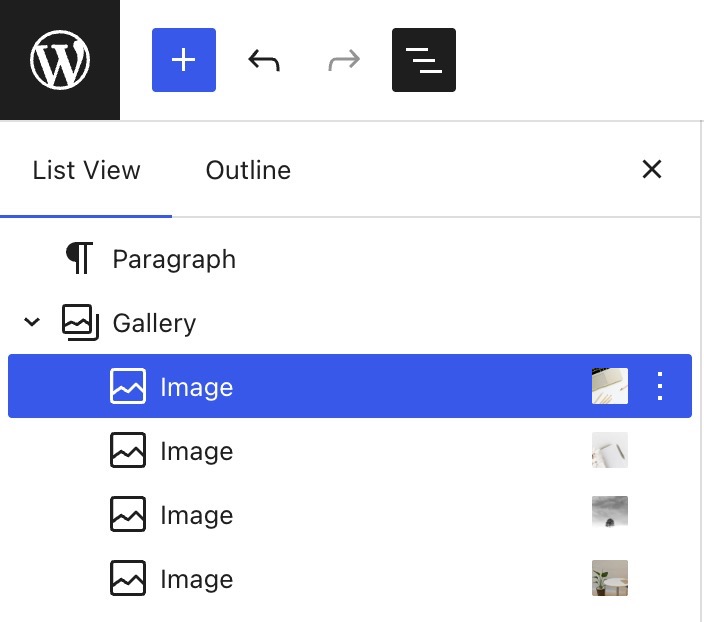The width and height of the screenshot is (704, 622).
Task: Click the icon of the Image row with notebook thumbnail
Action: click(128, 450)
